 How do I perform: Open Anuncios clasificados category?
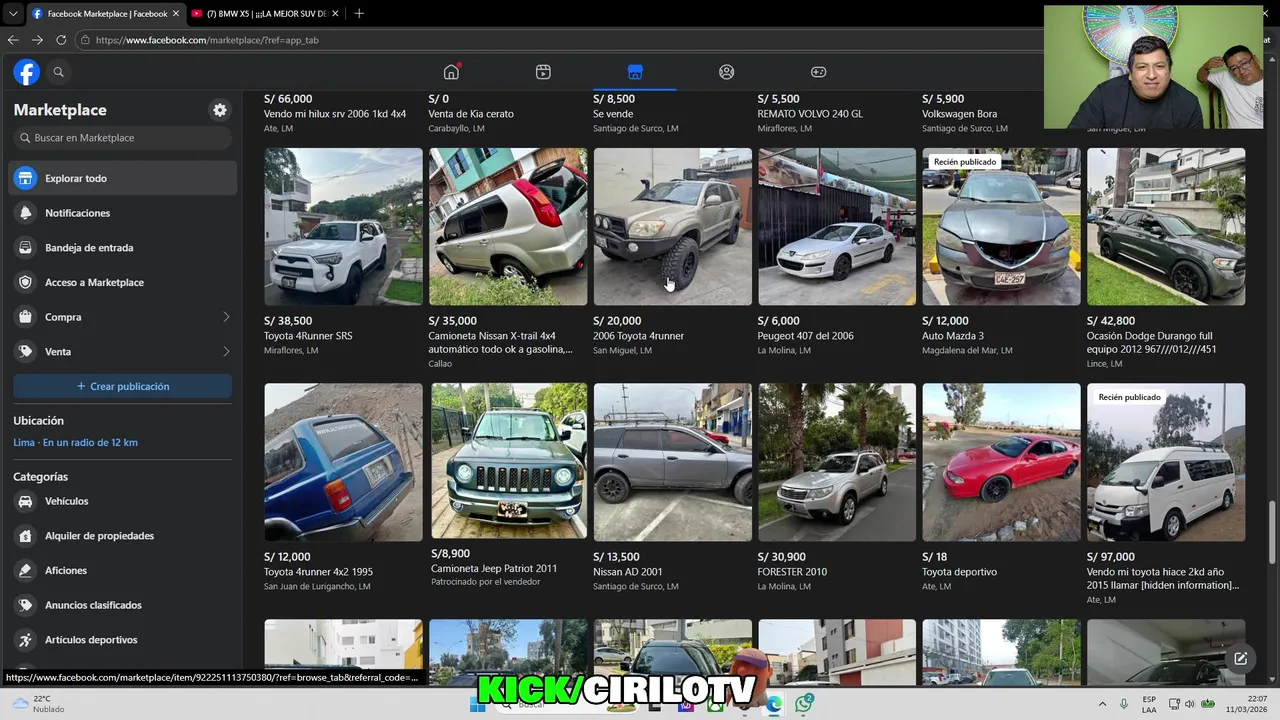pos(124,605)
